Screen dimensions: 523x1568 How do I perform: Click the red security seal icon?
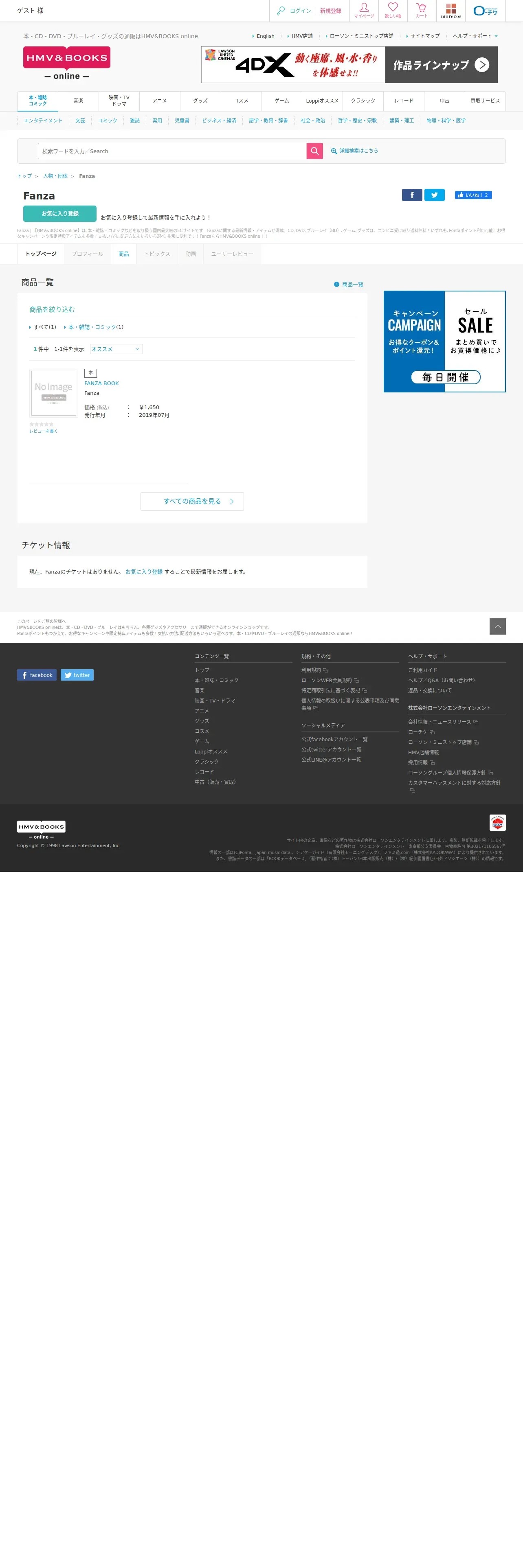[x=497, y=823]
